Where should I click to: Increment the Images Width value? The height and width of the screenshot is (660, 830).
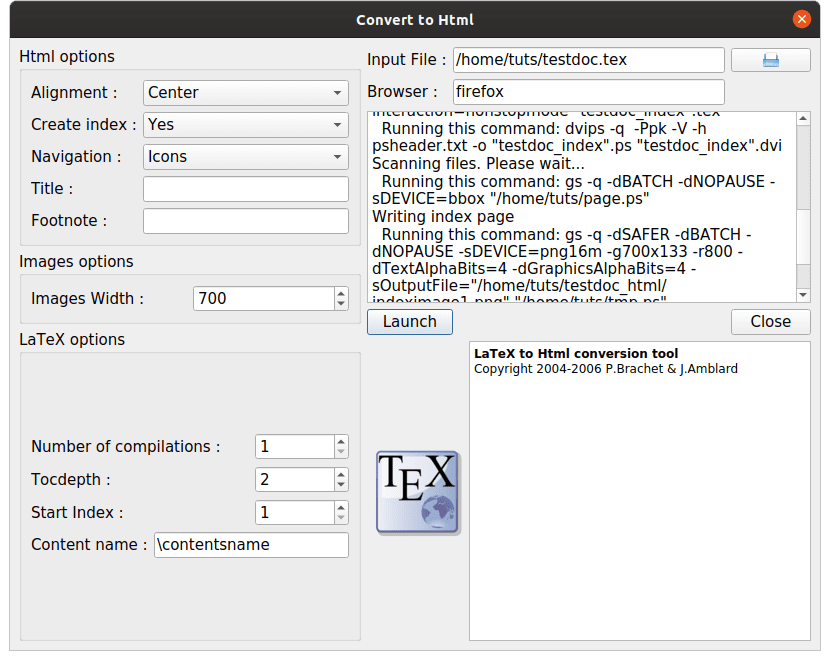click(x=341, y=292)
